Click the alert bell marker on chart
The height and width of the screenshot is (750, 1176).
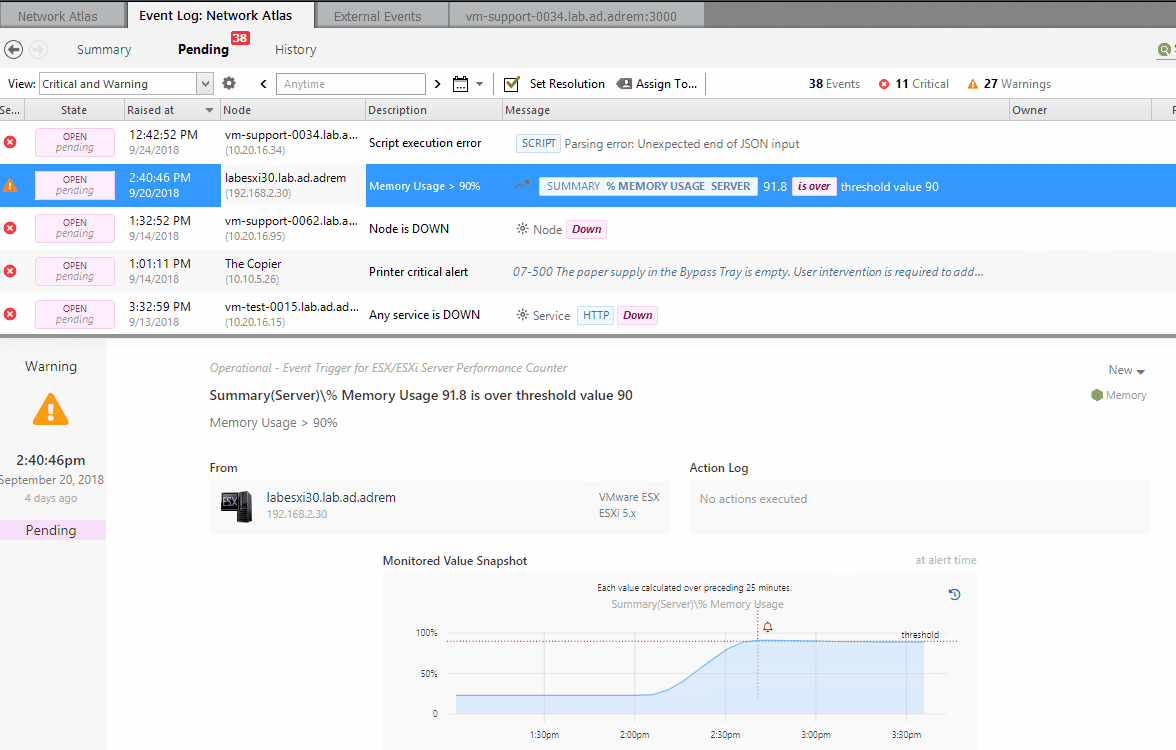coord(767,627)
